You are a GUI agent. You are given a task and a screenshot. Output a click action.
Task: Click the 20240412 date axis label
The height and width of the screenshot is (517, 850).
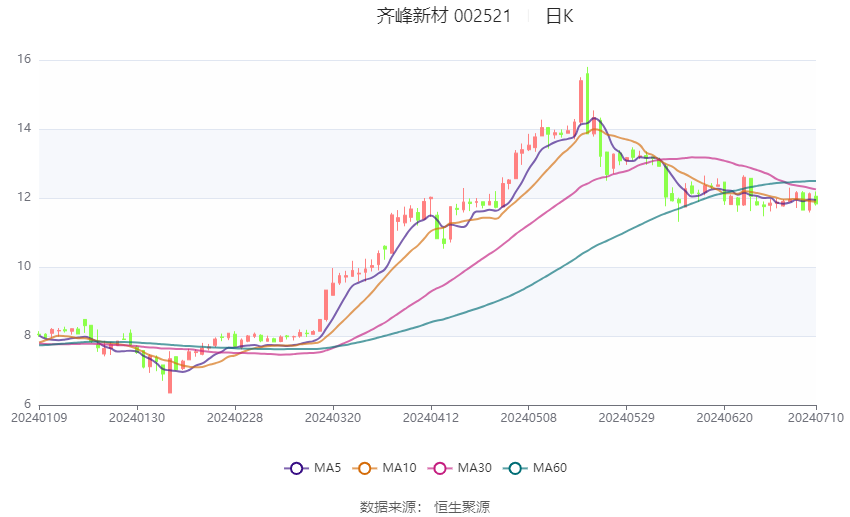pos(431,418)
